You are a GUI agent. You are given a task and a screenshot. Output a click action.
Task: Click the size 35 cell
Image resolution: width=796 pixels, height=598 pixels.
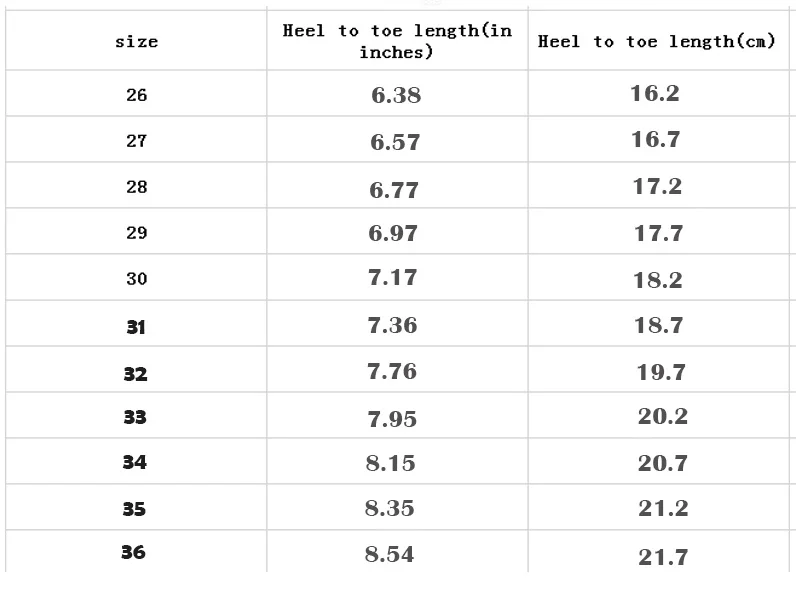[x=134, y=509]
